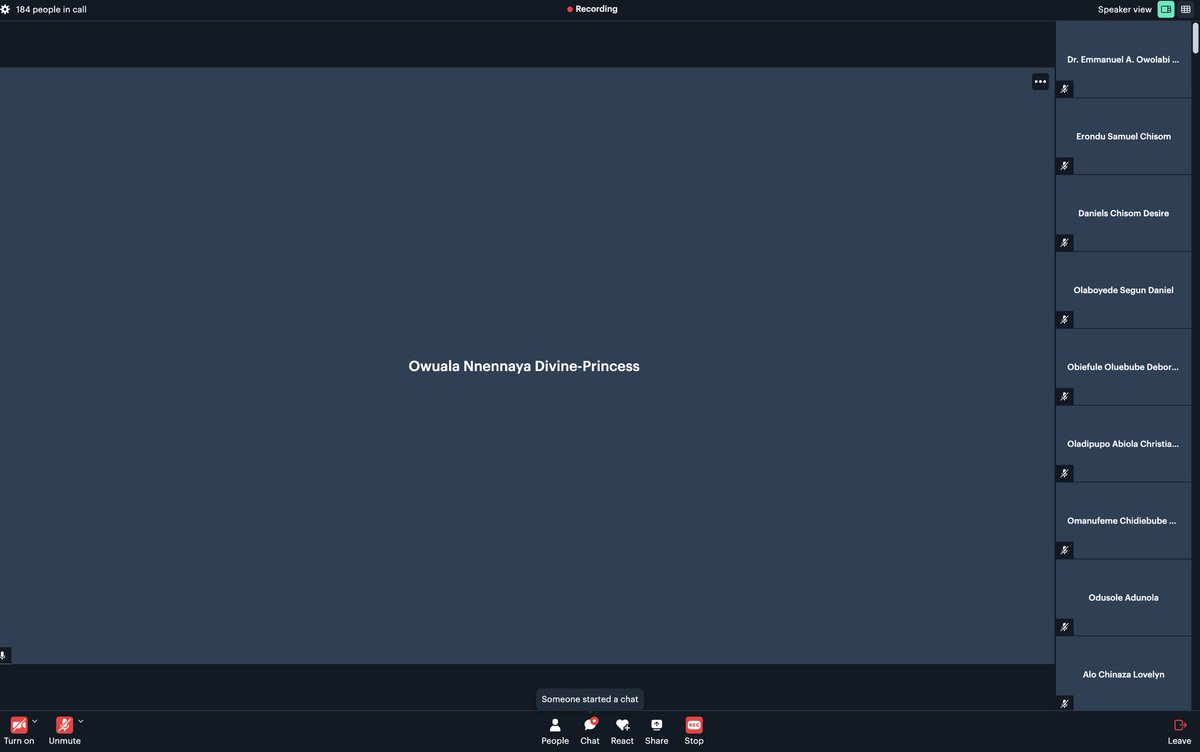Click muted mic icon on Obiefule tile
This screenshot has height=752, width=1200.
(x=1065, y=397)
